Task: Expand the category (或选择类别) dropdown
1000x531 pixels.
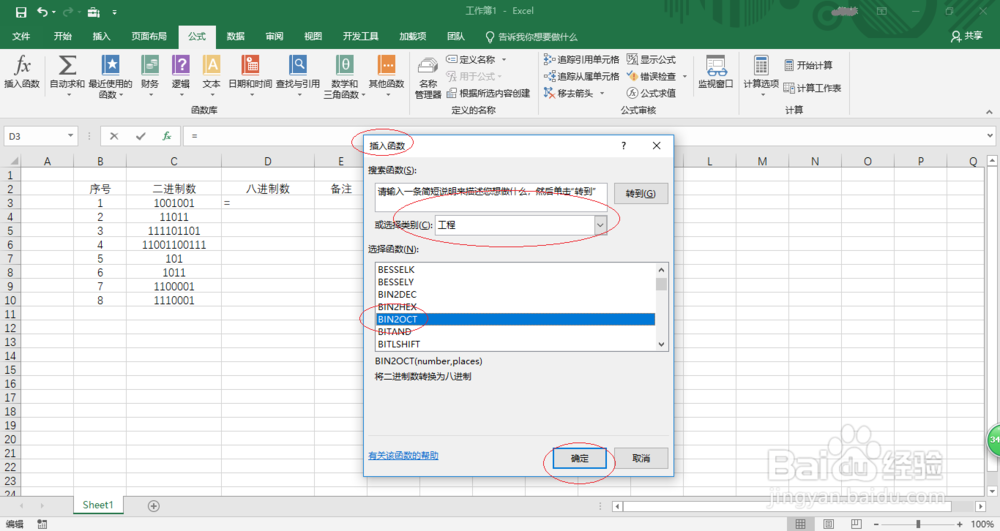Action: 600,225
